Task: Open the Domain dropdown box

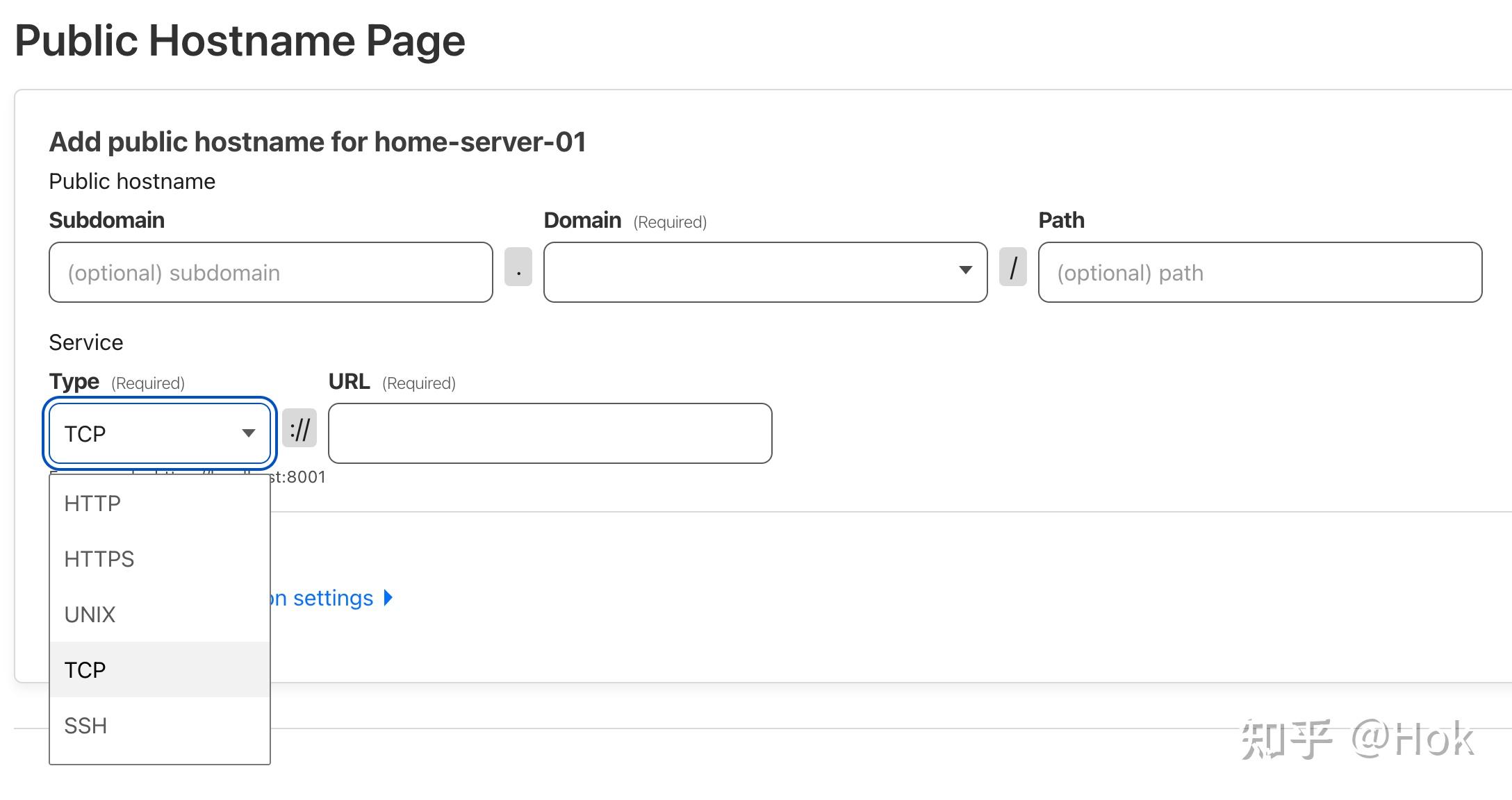Action: point(750,272)
